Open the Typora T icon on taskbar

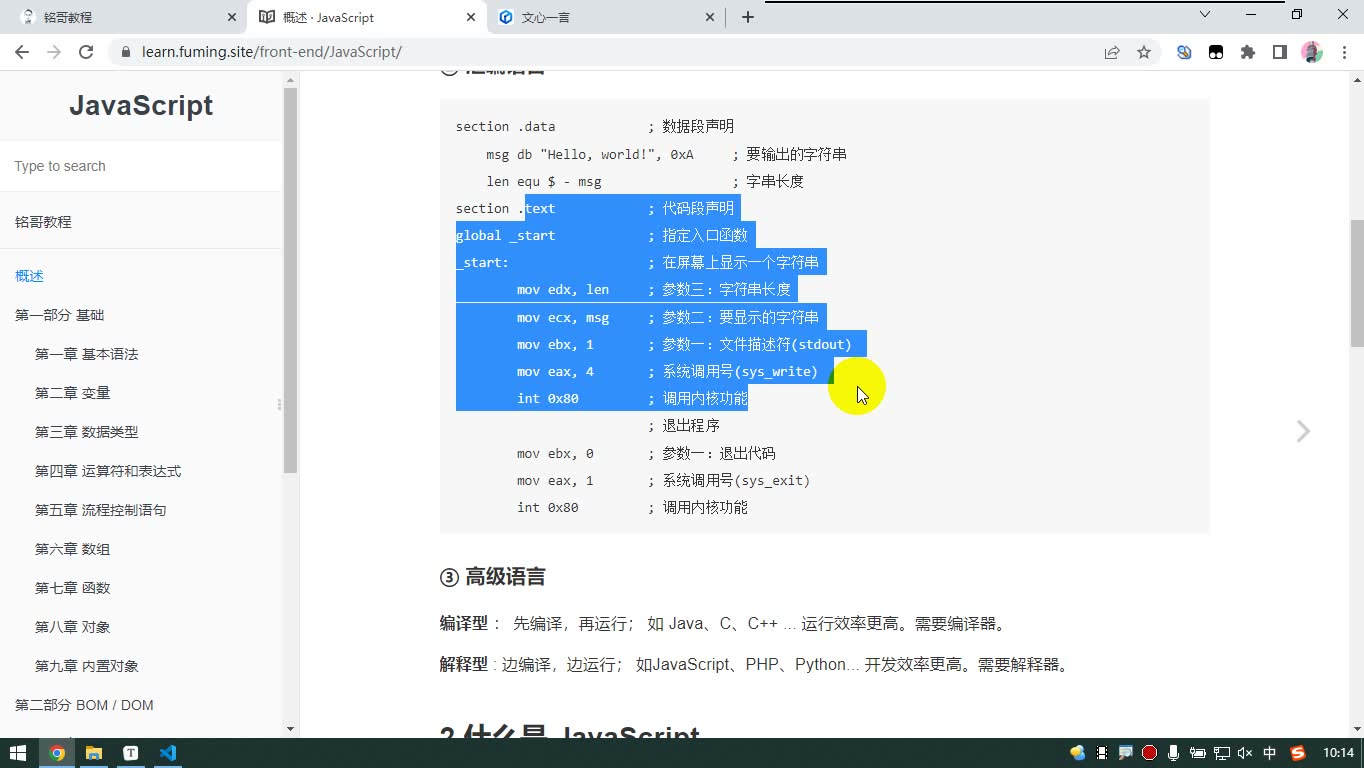pos(131,753)
